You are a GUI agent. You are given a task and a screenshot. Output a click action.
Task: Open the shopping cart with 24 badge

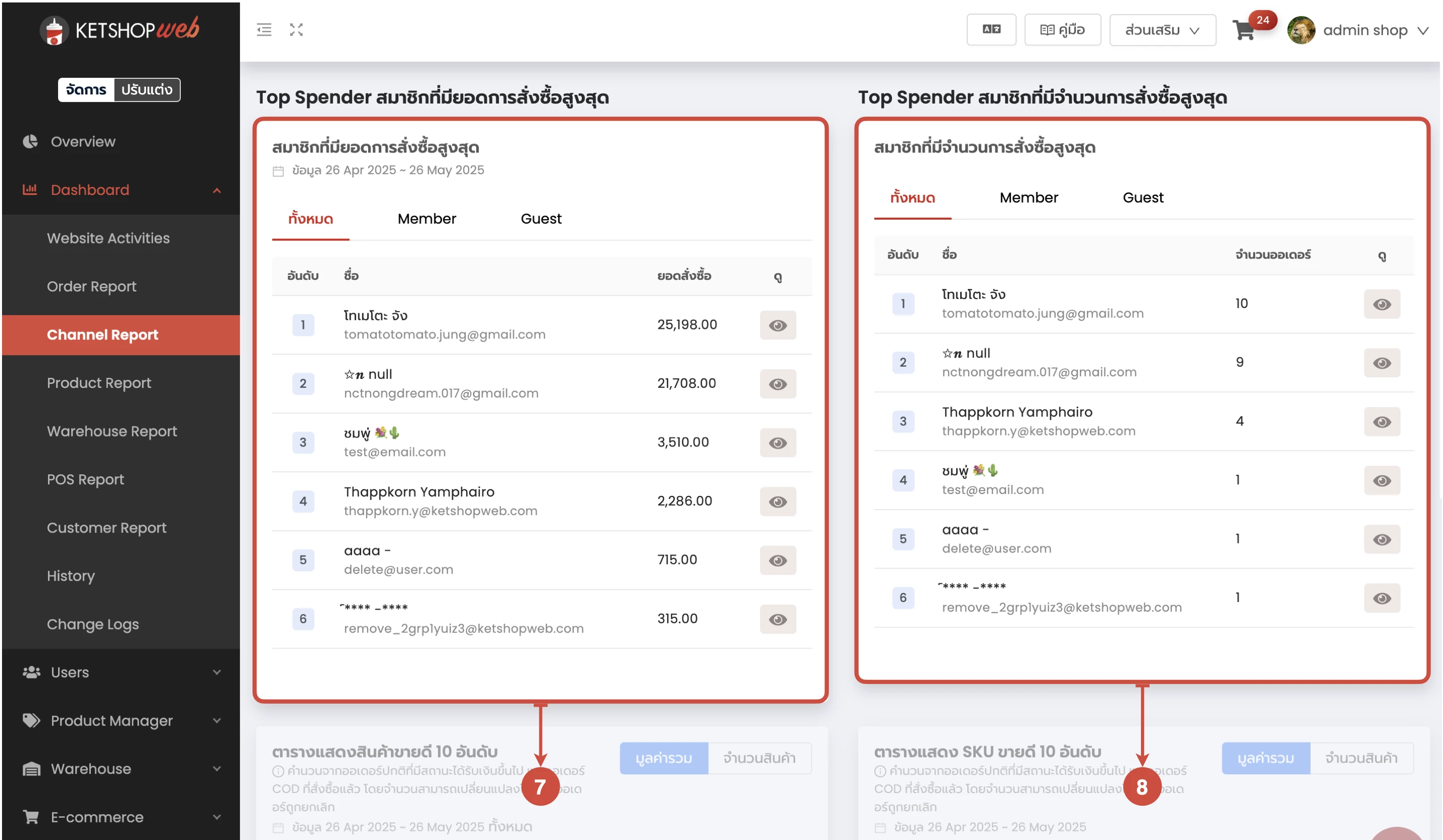tap(1245, 30)
